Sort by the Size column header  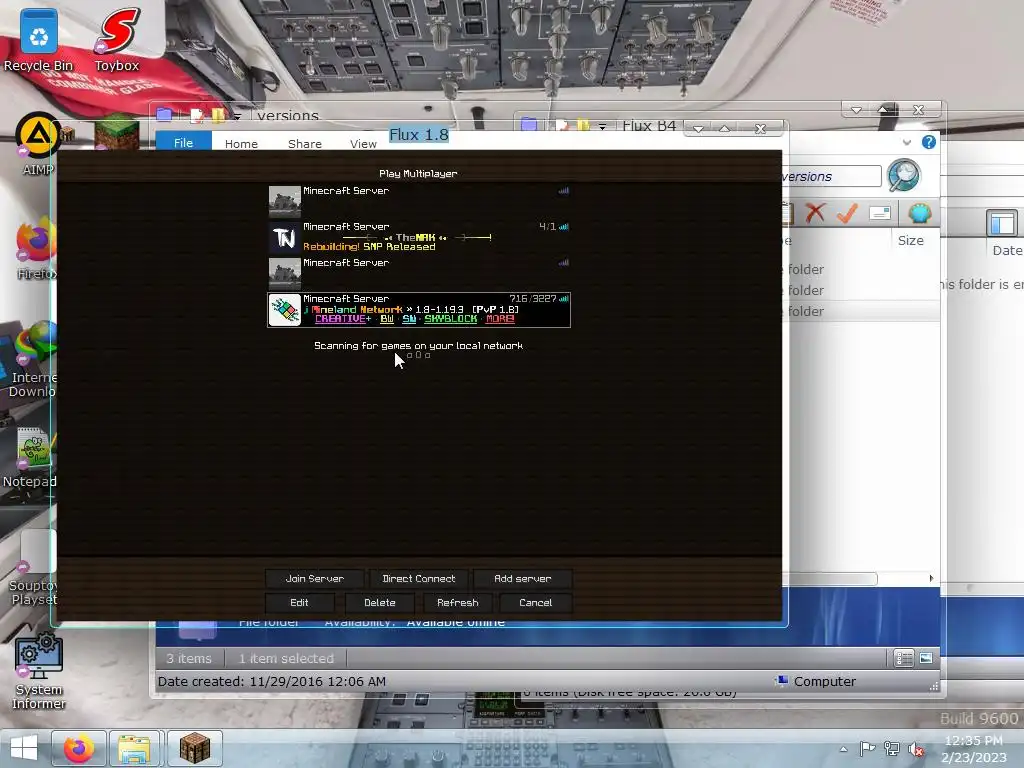[x=910, y=240]
